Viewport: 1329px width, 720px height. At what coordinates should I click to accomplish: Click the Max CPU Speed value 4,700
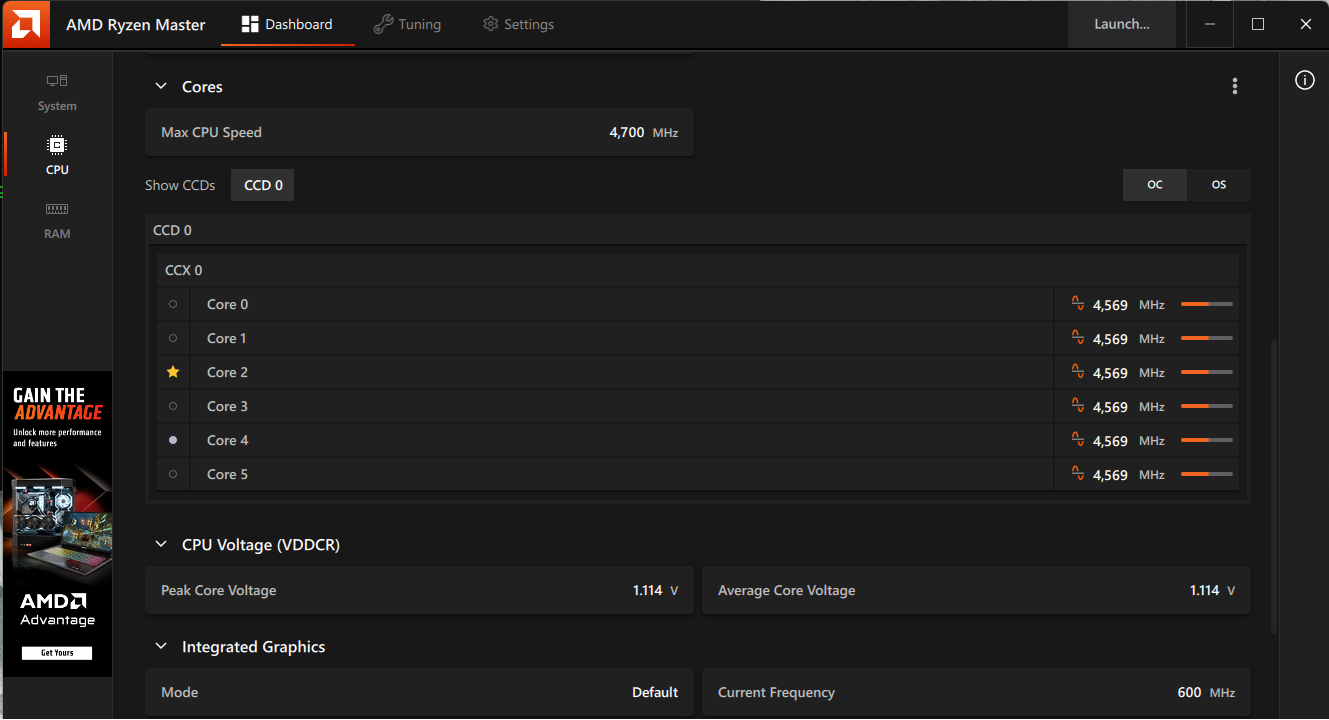[626, 132]
